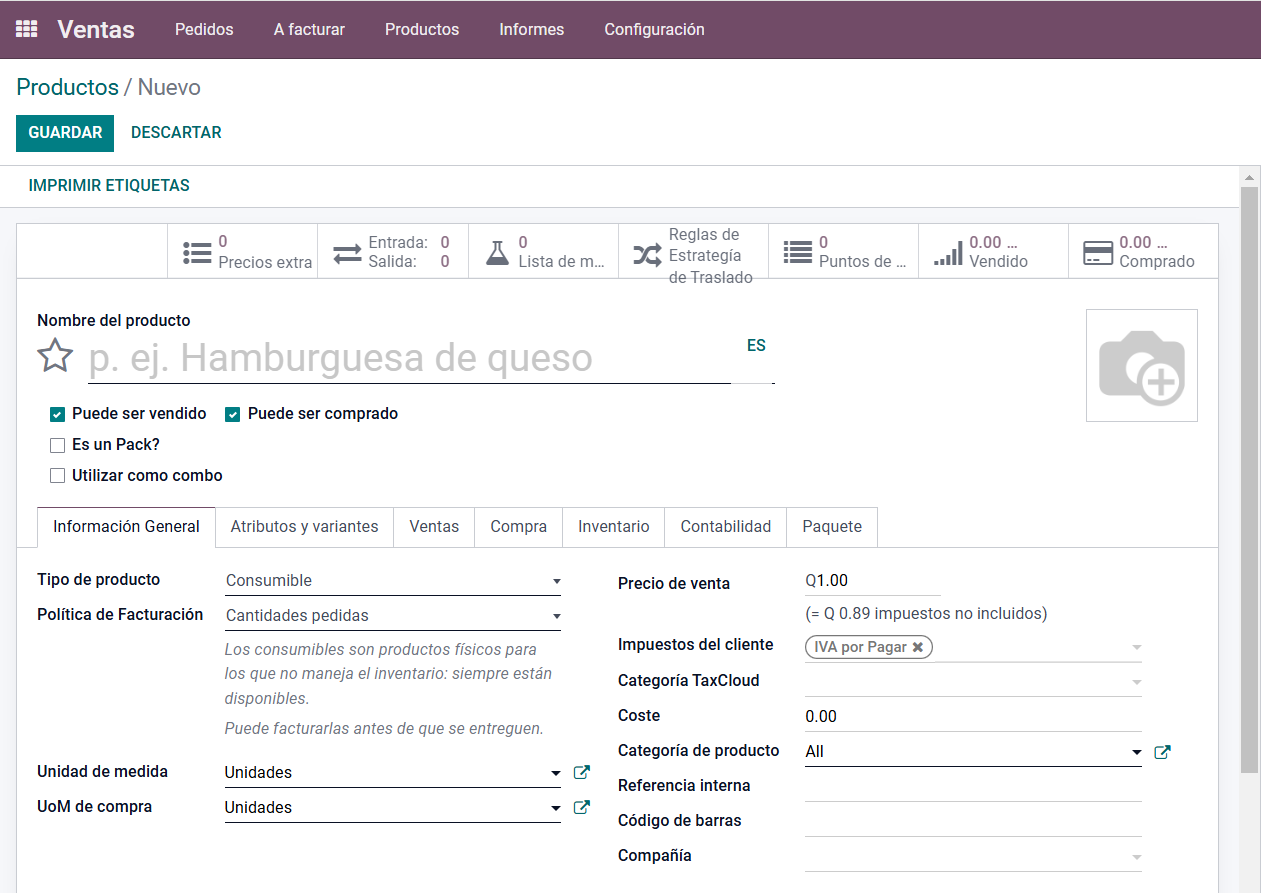Click the Descartar button
This screenshot has width=1261, height=893.
[x=176, y=133]
